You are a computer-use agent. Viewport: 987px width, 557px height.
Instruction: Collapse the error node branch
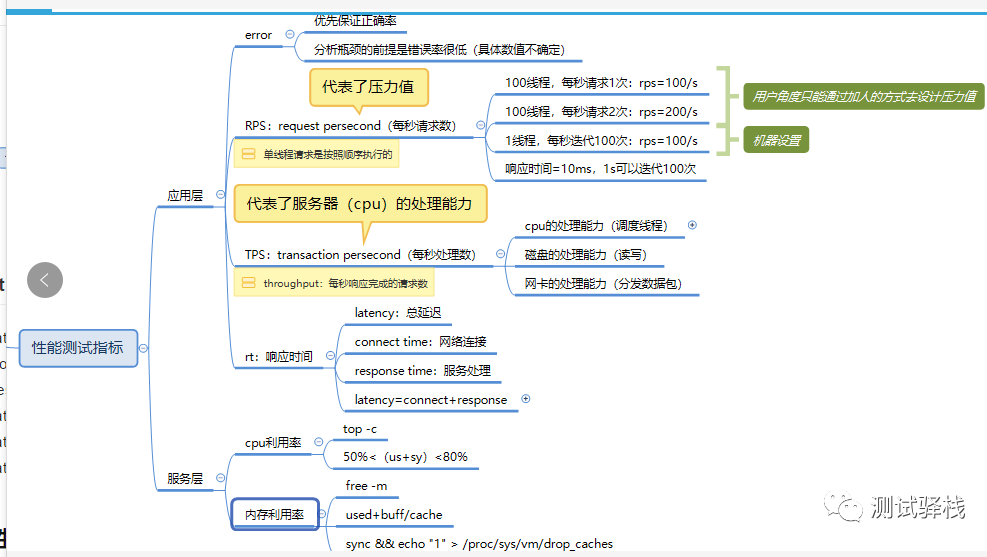tap(290, 35)
